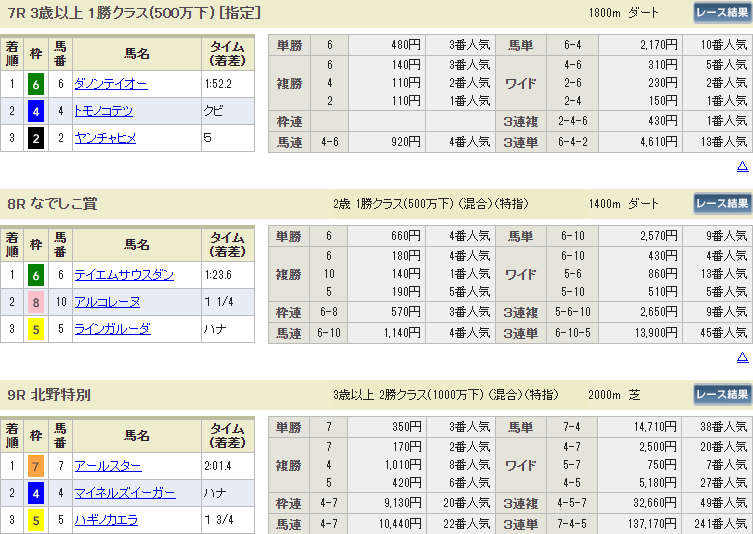Screen dimensions: 753x534
Task: Select 9R 枠連 payout 9,130円
Action: (x=402, y=503)
